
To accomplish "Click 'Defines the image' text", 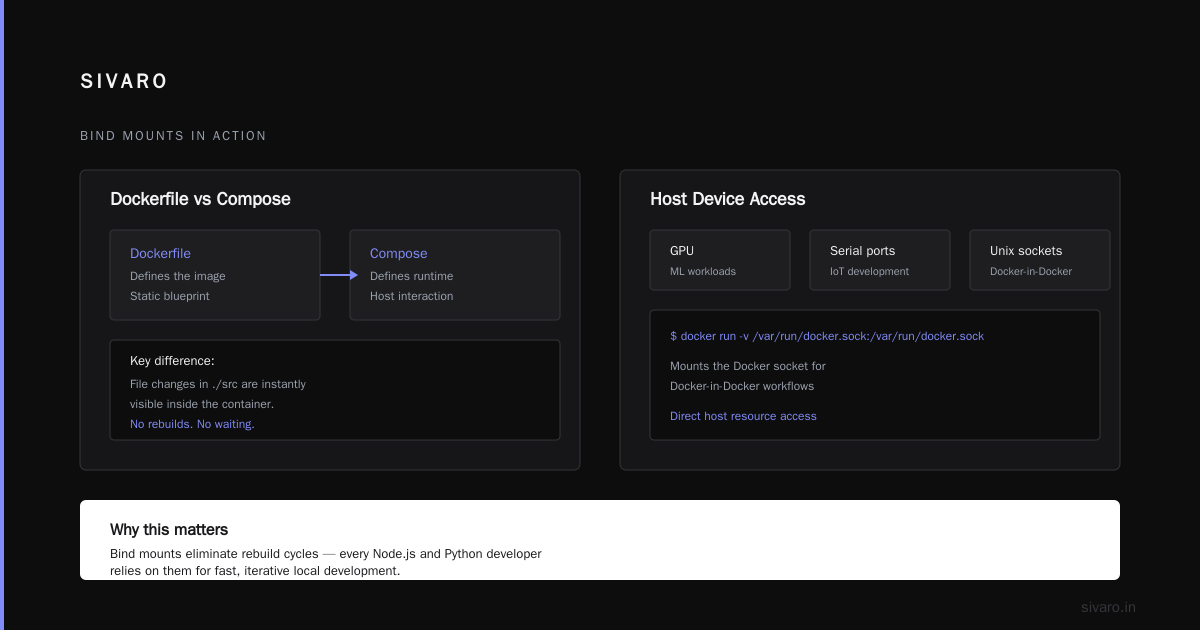I will [x=178, y=276].
